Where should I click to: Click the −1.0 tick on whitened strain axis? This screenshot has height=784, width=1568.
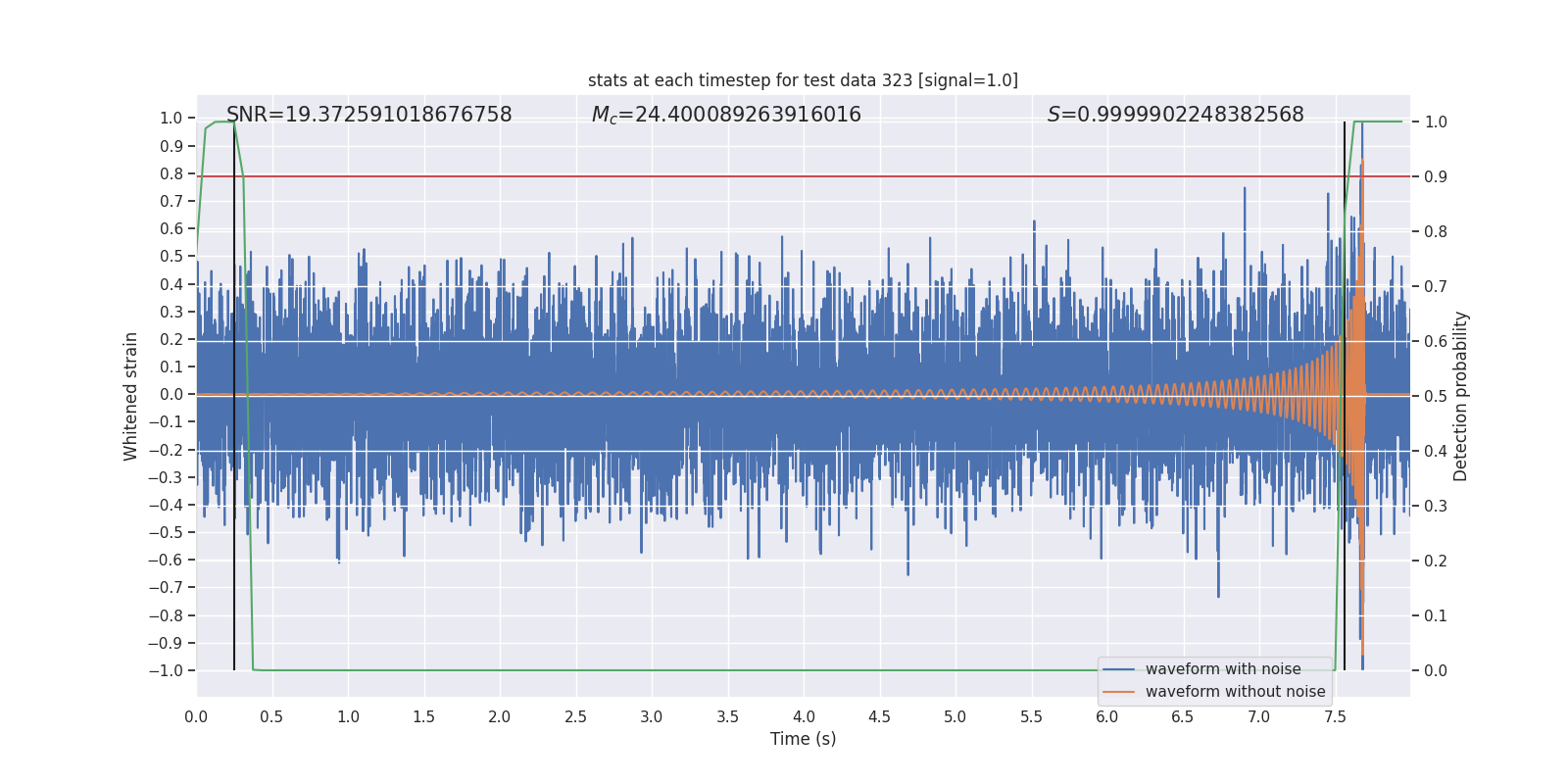(x=166, y=671)
